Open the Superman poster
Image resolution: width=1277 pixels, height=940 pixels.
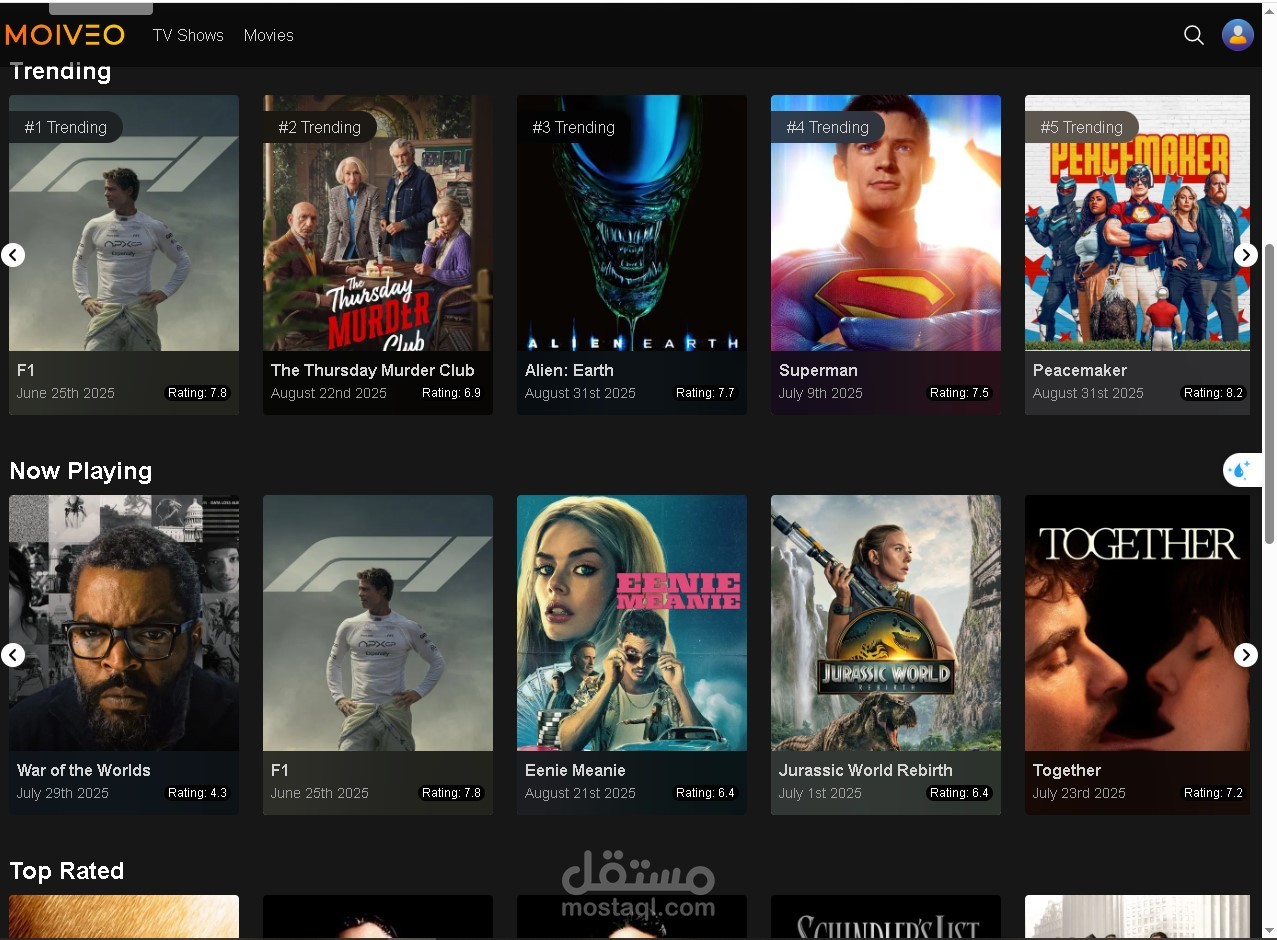[886, 223]
